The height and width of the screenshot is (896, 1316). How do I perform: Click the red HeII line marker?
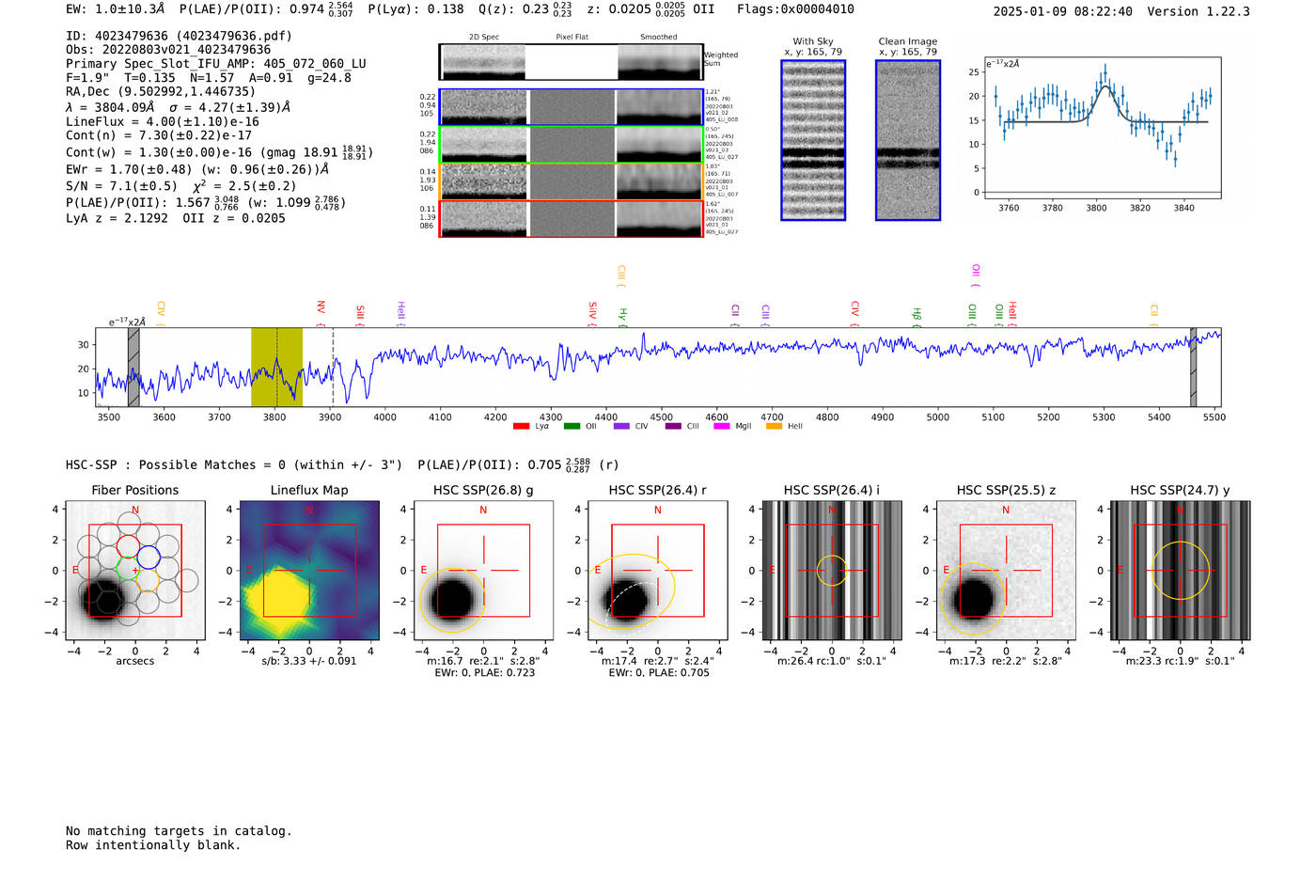[x=1012, y=314]
